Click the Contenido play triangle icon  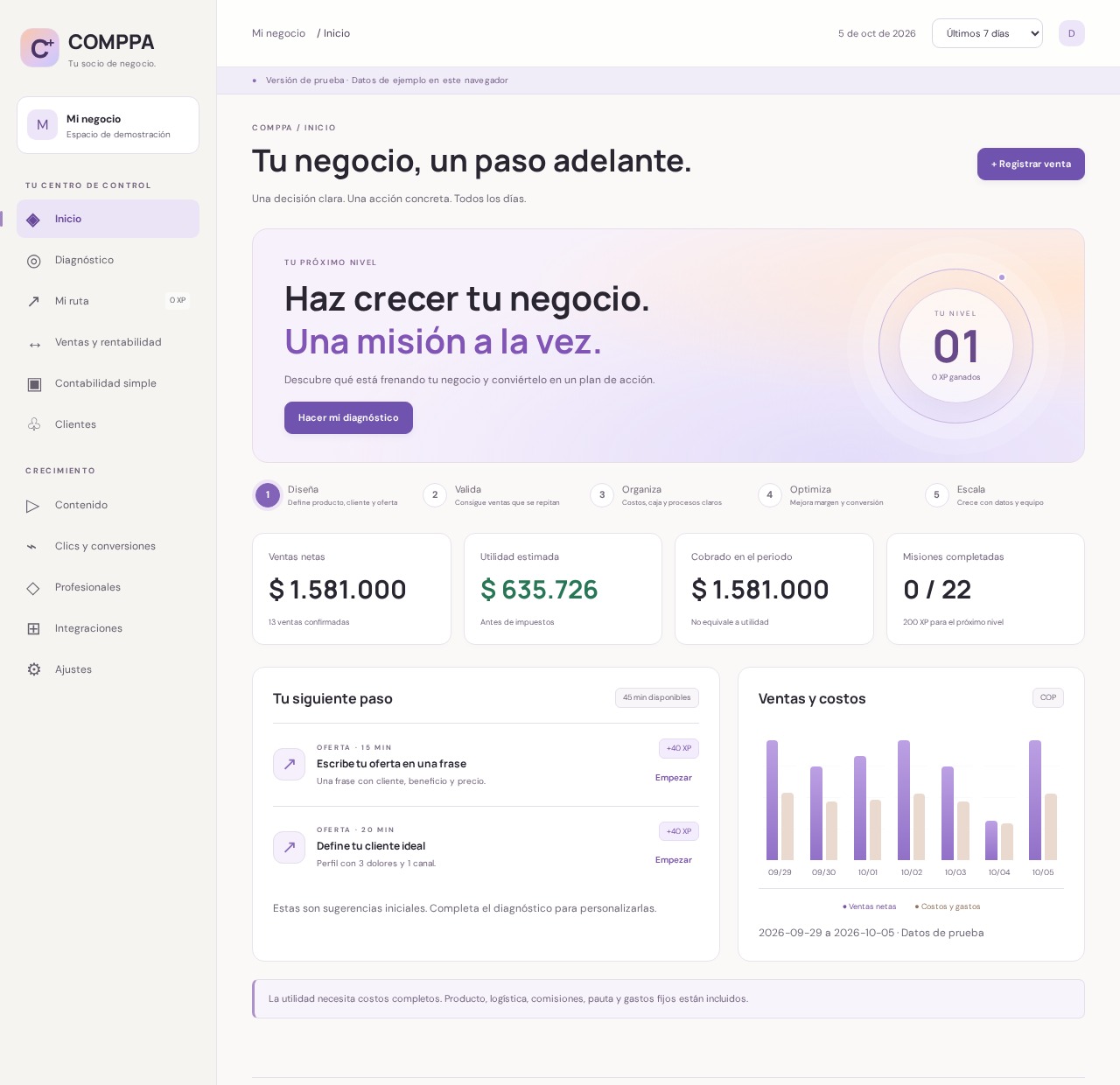(x=33, y=506)
